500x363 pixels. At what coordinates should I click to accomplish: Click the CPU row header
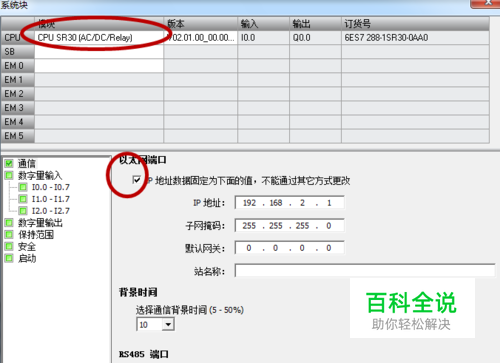[x=18, y=38]
